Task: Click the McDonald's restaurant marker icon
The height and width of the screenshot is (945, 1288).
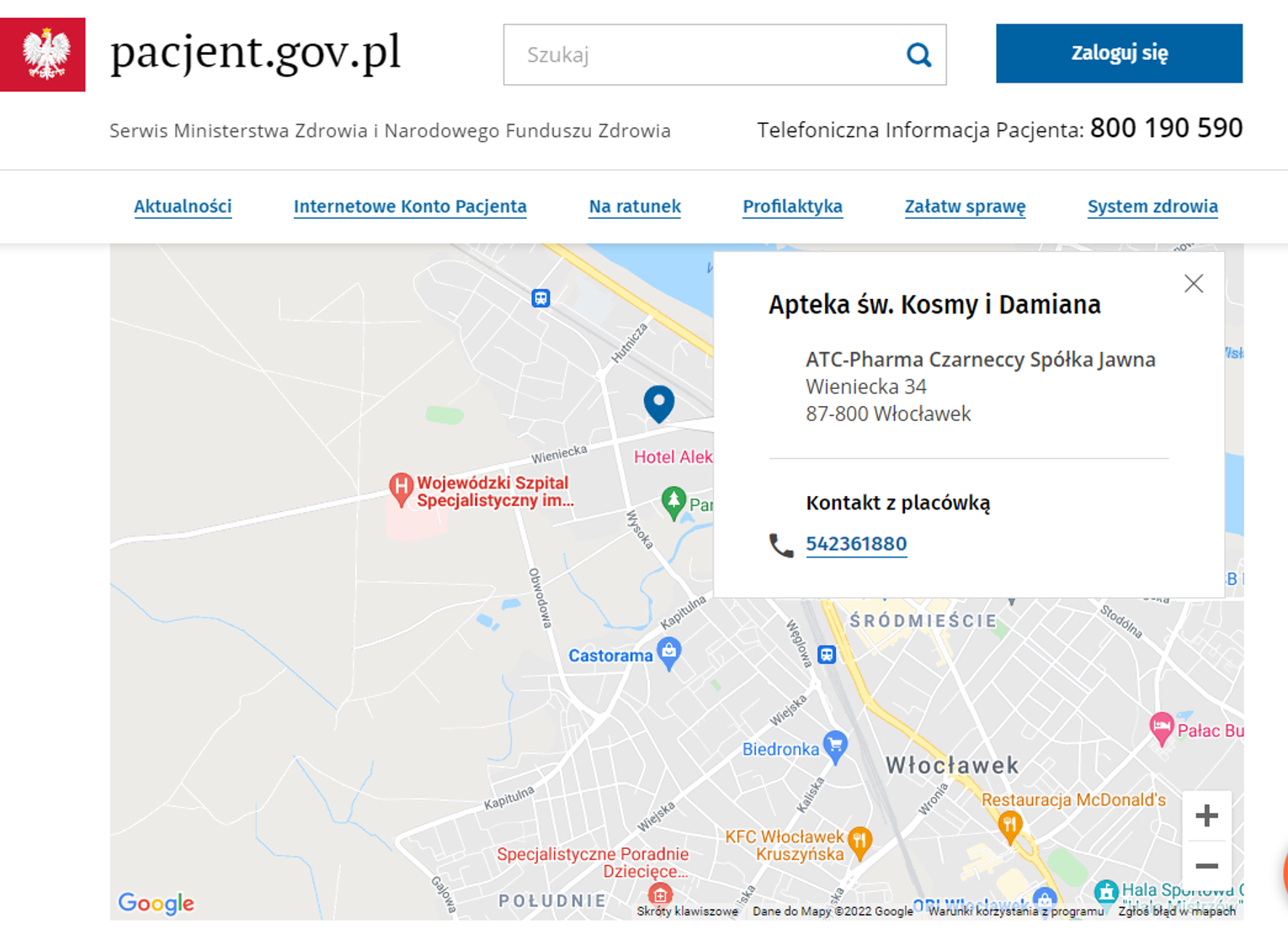Action: 1010,826
